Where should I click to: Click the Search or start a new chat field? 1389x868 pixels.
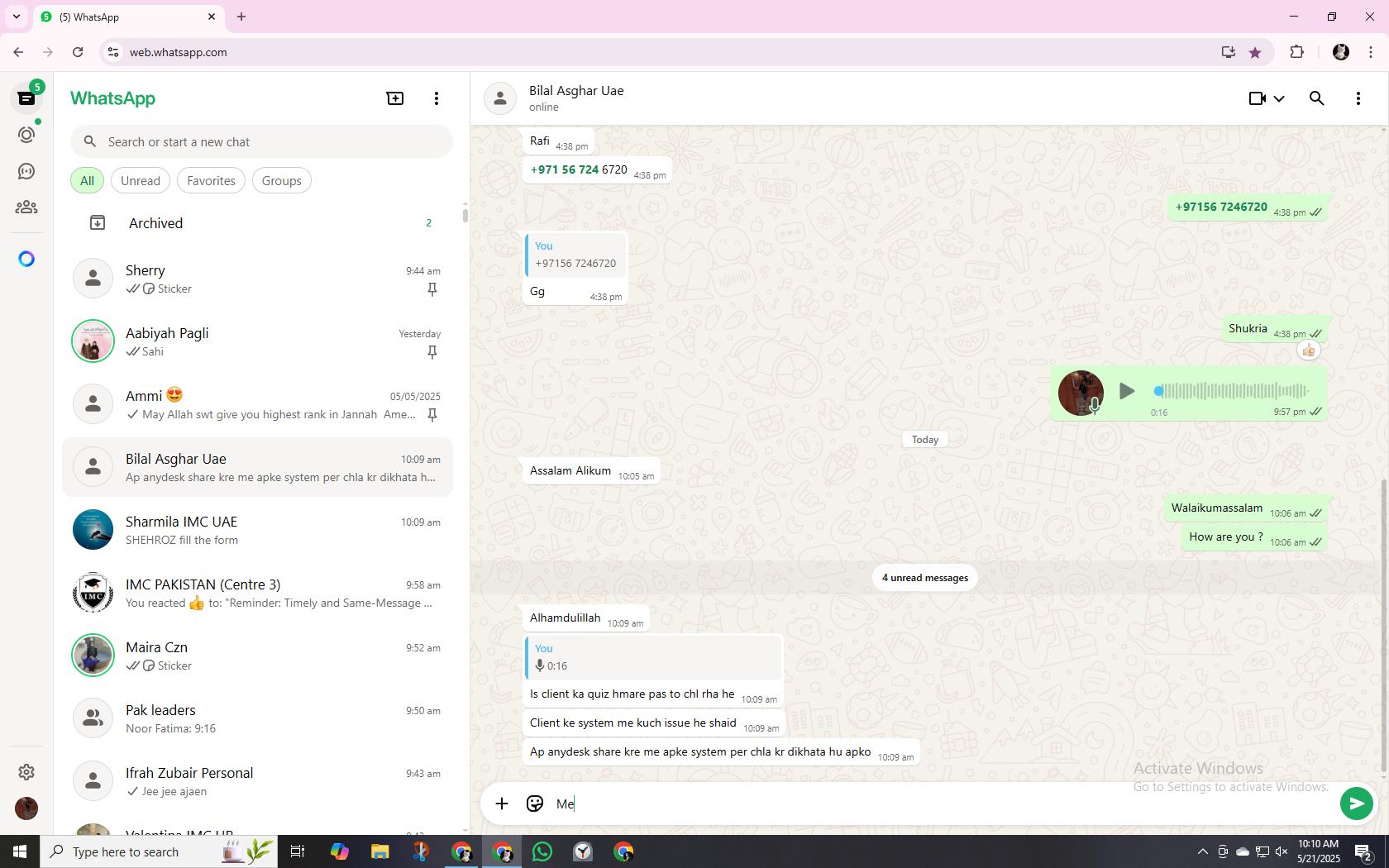(x=261, y=141)
